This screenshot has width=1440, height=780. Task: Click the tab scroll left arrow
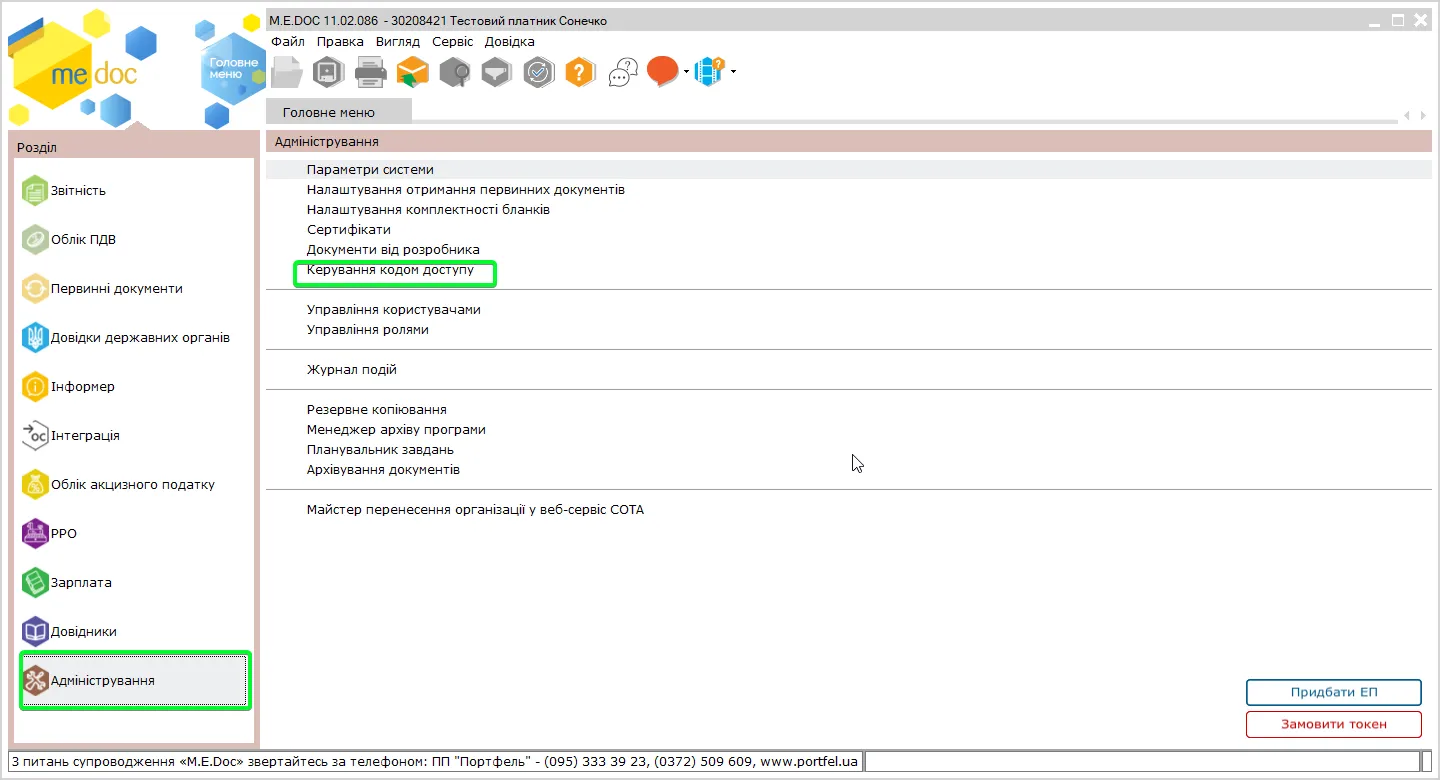(x=1407, y=115)
